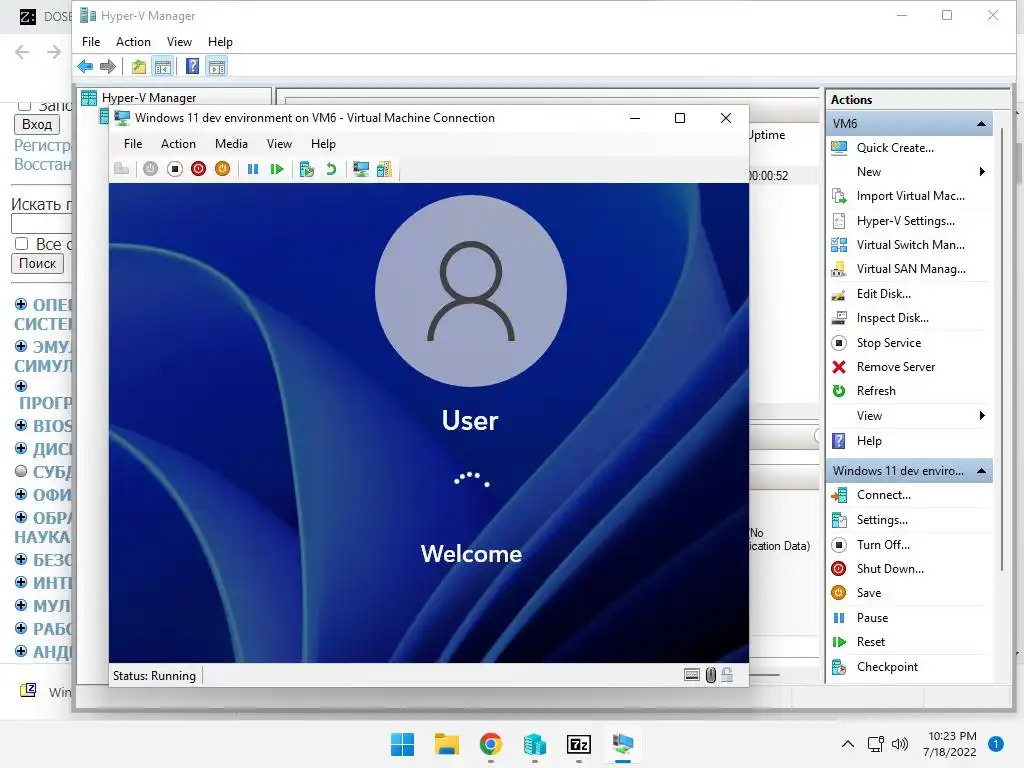Click the mouse icon in VM status bar
The height and width of the screenshot is (768, 1024).
(x=711, y=675)
